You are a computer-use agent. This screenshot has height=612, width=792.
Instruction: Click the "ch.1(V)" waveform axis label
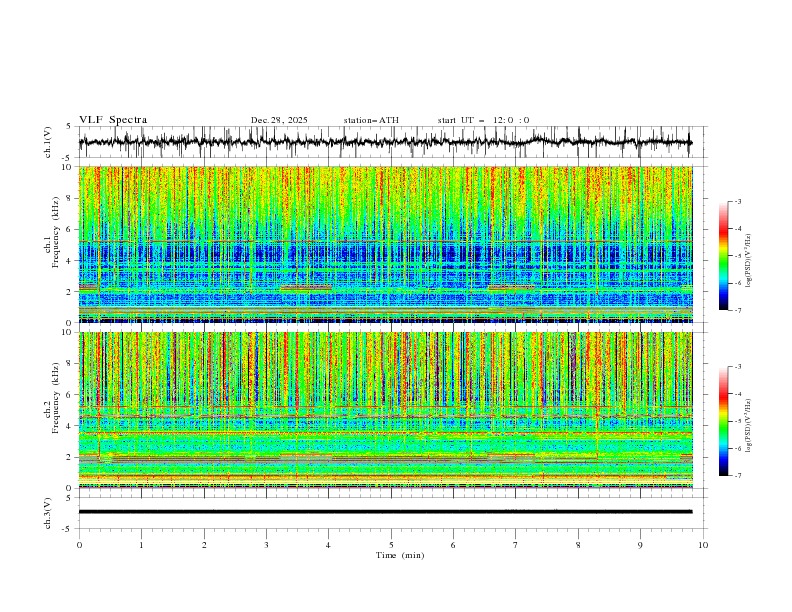click(x=48, y=142)
